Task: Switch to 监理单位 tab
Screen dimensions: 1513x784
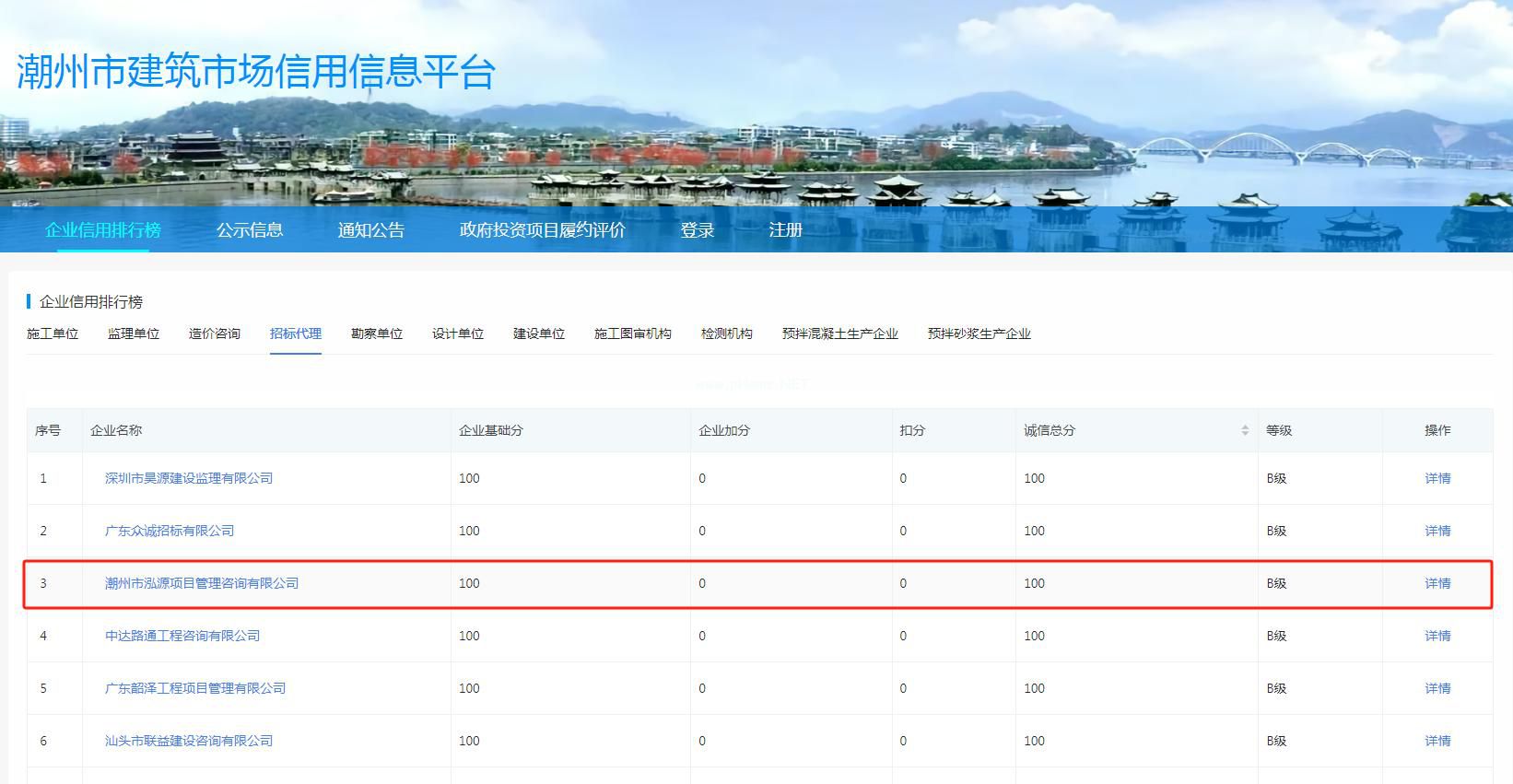Action: [134, 333]
